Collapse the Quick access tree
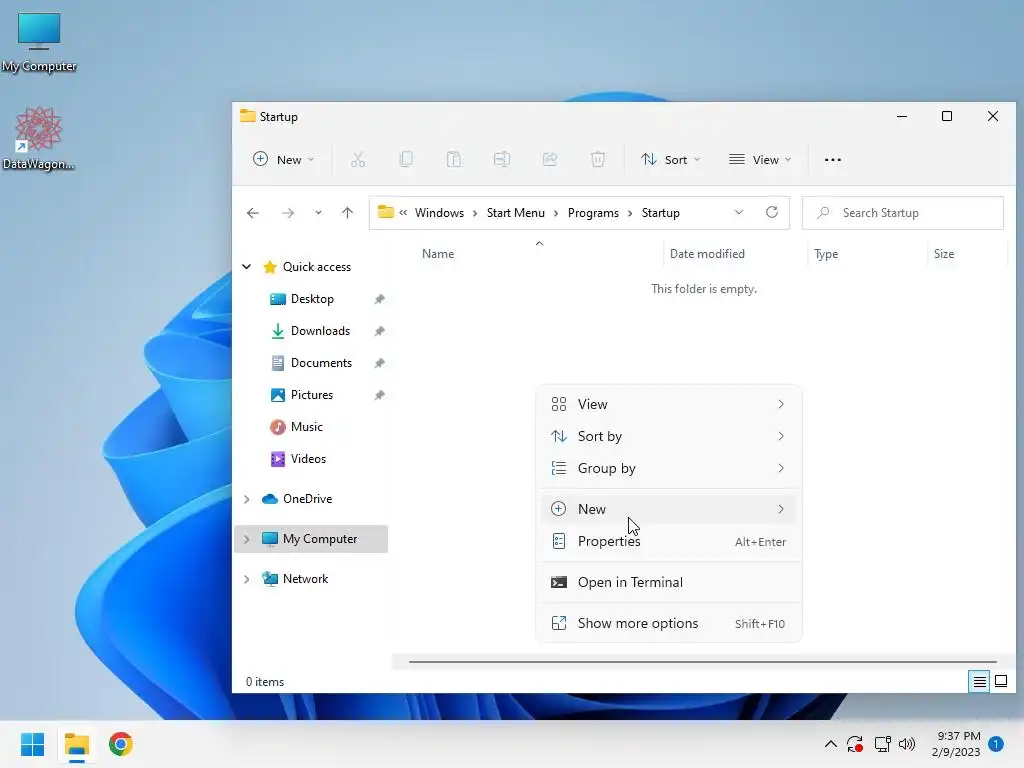1024x768 pixels. coord(246,266)
